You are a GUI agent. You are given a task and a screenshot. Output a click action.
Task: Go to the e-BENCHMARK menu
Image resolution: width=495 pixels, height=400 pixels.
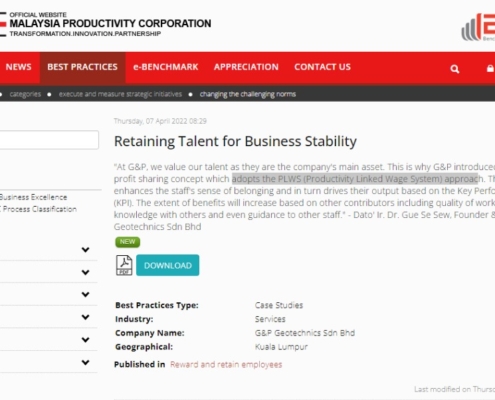click(166, 67)
